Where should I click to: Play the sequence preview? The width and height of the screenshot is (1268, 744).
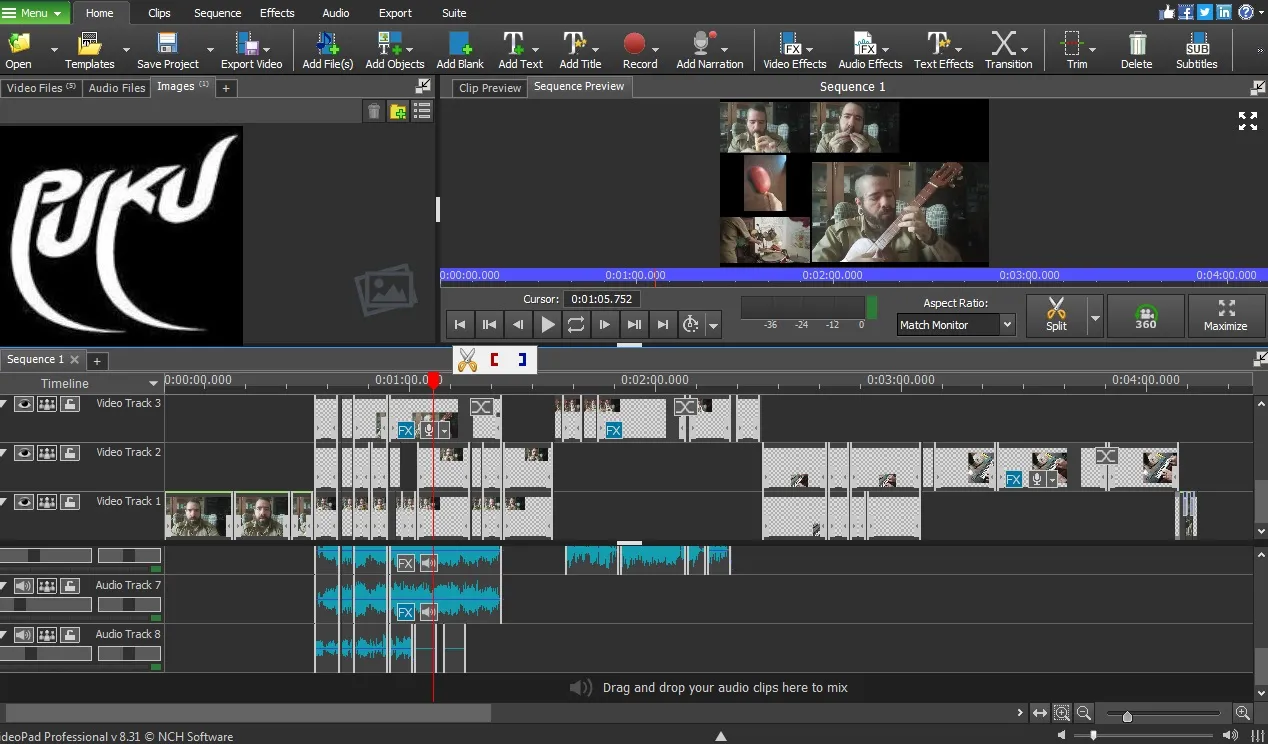547,324
